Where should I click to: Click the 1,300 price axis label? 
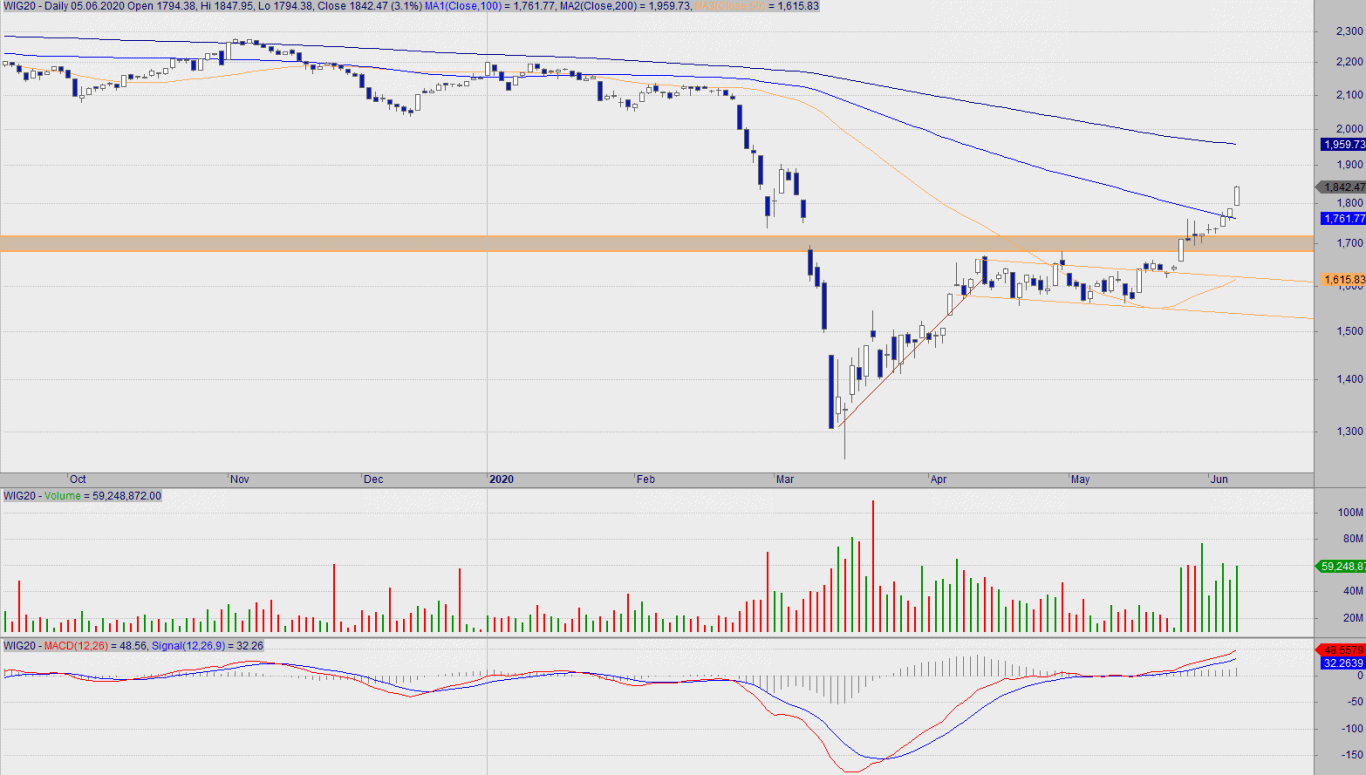point(1349,431)
